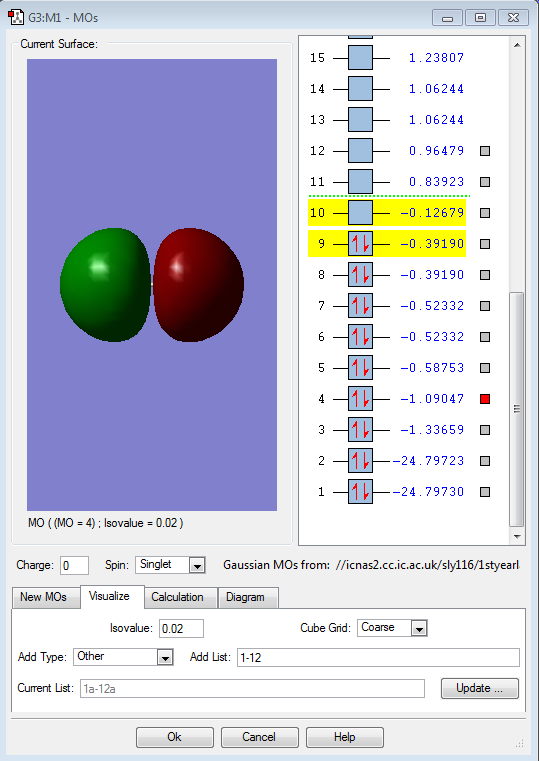The image size is (539, 761).
Task: Select the occupied orbital box for MO 3
Action: 360,430
